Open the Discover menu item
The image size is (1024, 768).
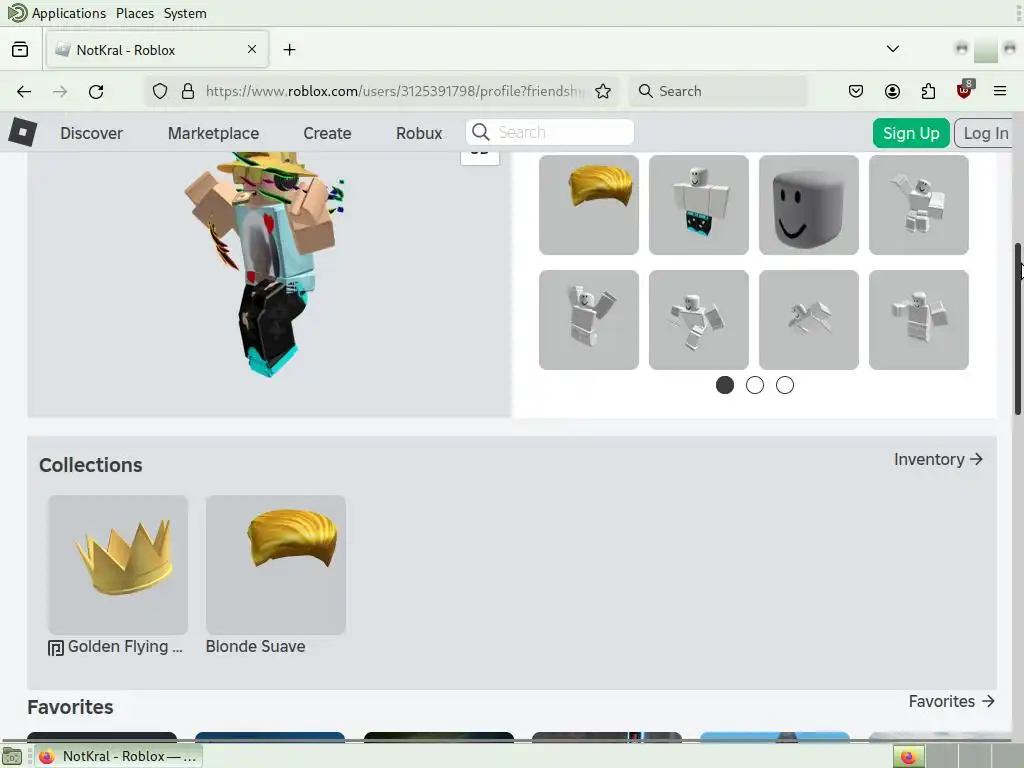click(91, 133)
